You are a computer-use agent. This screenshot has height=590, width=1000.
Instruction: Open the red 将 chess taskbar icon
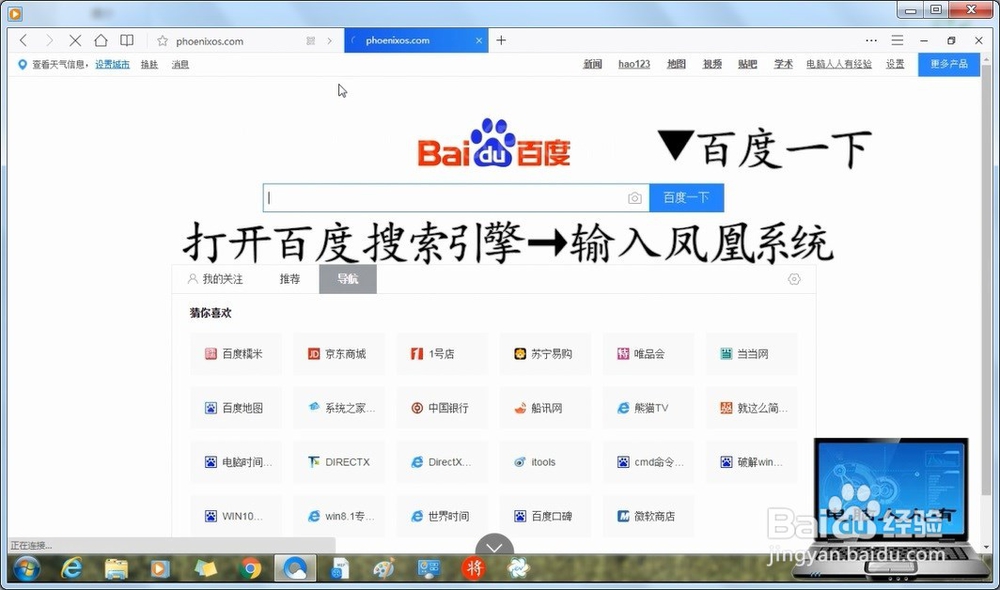click(x=473, y=568)
